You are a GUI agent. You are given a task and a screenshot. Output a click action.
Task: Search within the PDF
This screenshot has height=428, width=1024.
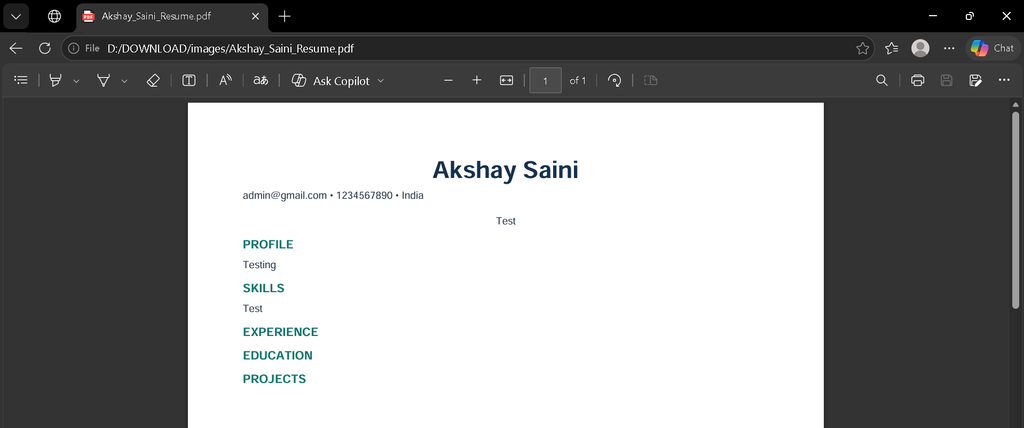(882, 80)
